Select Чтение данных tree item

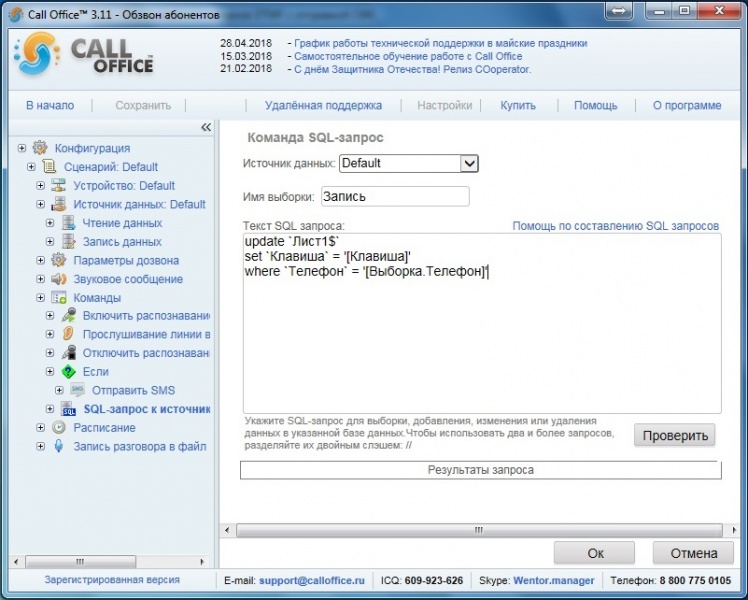(x=122, y=223)
